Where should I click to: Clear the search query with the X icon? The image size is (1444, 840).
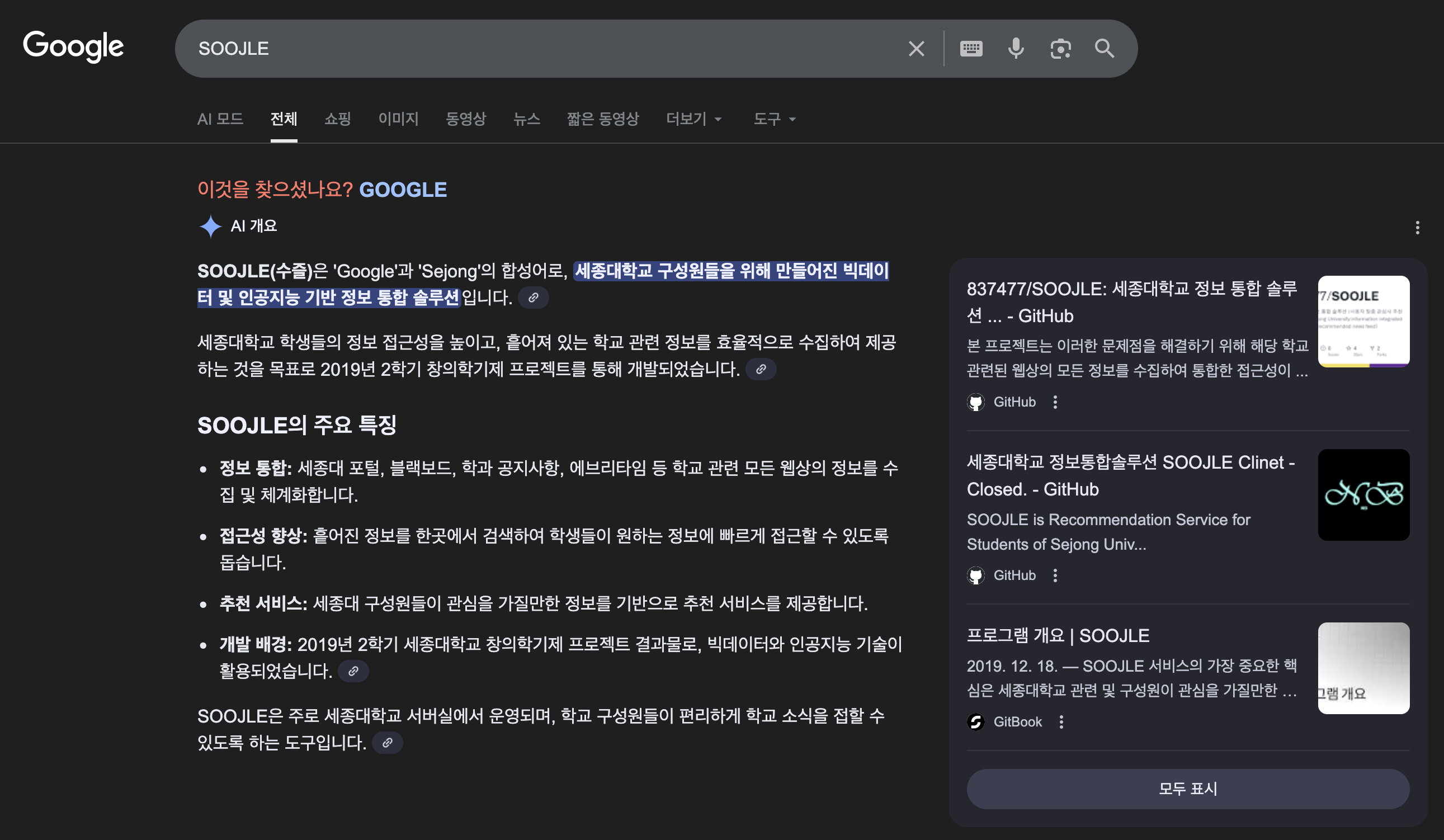tap(915, 48)
